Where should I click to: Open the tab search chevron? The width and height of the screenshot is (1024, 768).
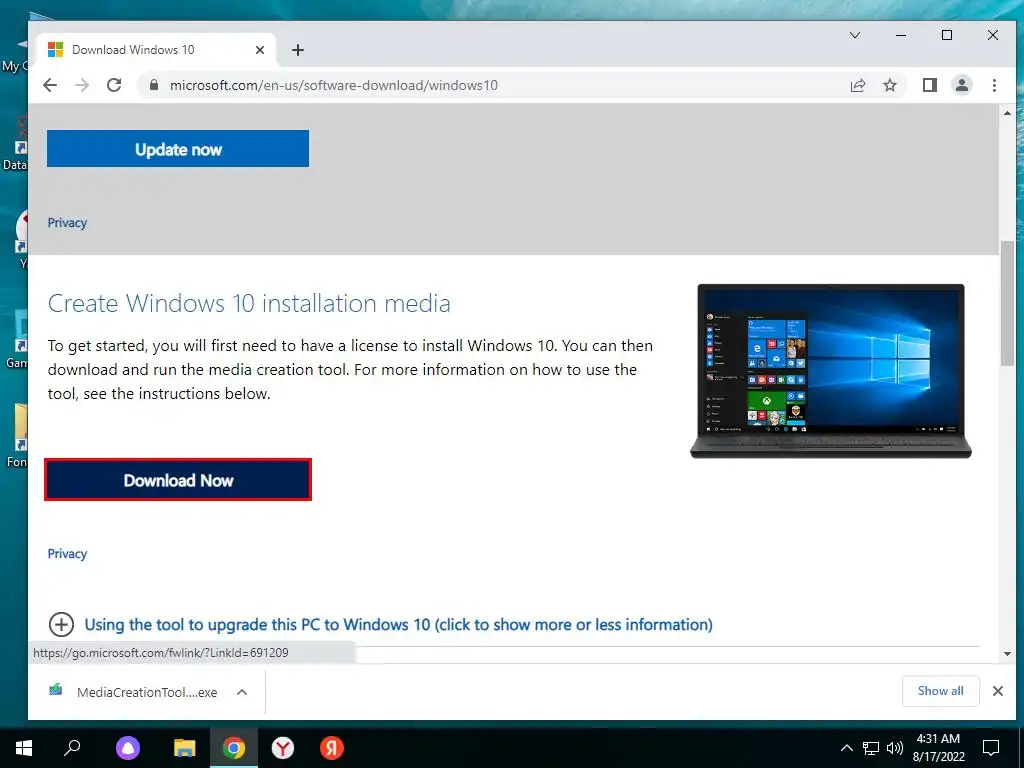click(x=855, y=35)
